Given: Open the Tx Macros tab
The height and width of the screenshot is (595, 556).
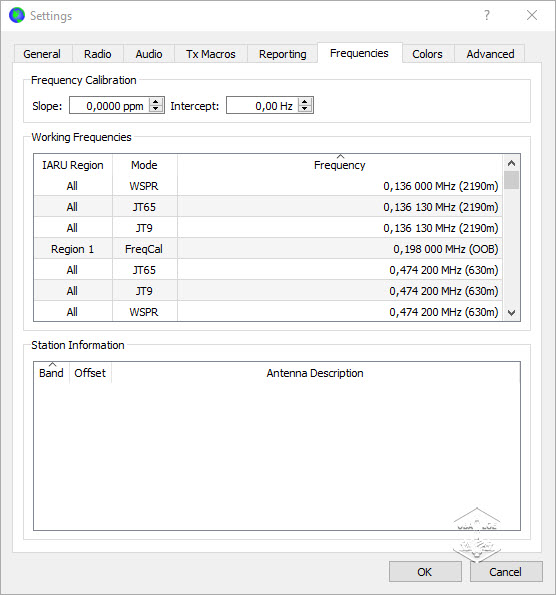Looking at the screenshot, I should tap(211, 54).
